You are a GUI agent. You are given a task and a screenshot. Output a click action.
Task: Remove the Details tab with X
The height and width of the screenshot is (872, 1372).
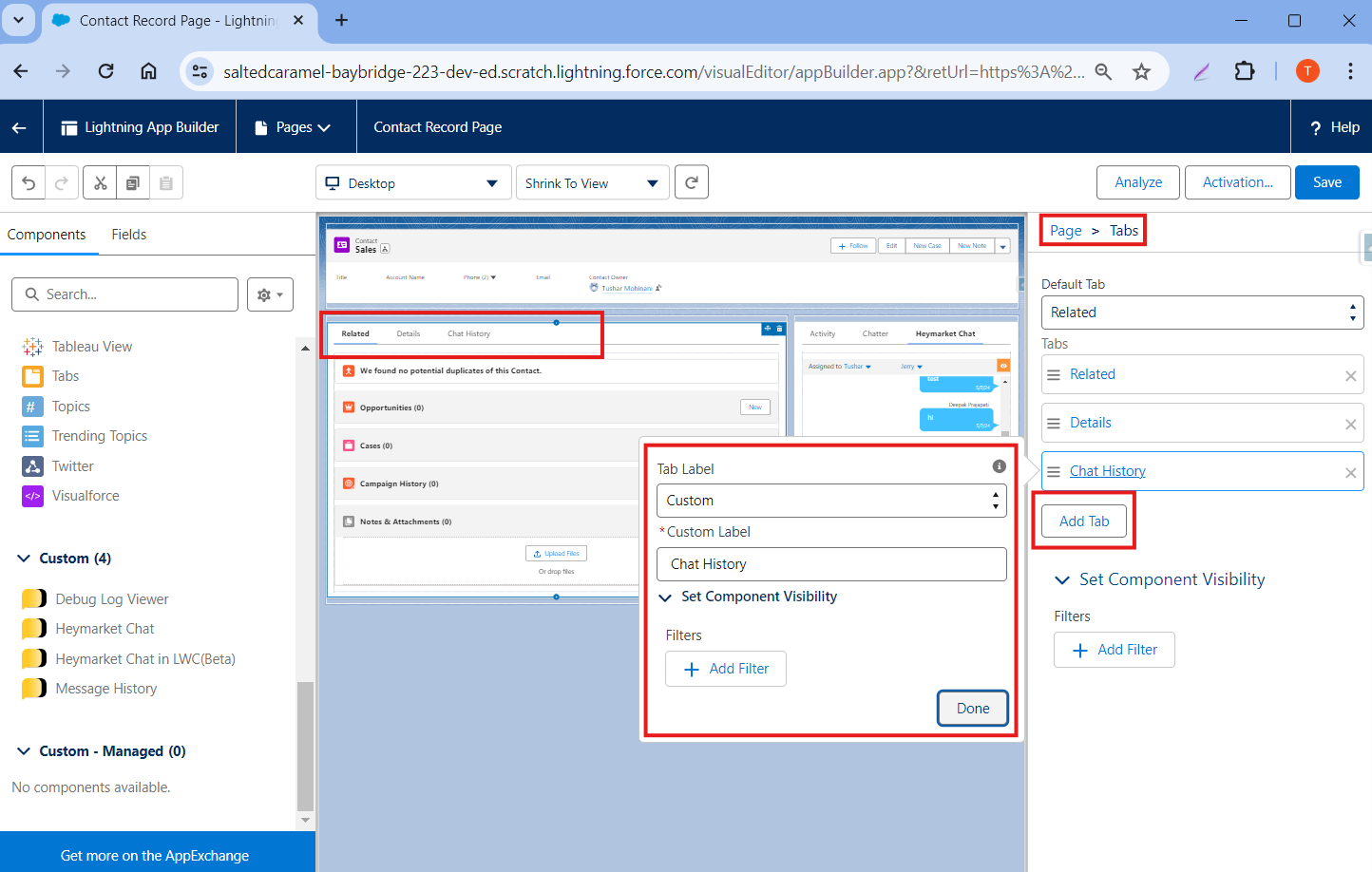pos(1350,425)
